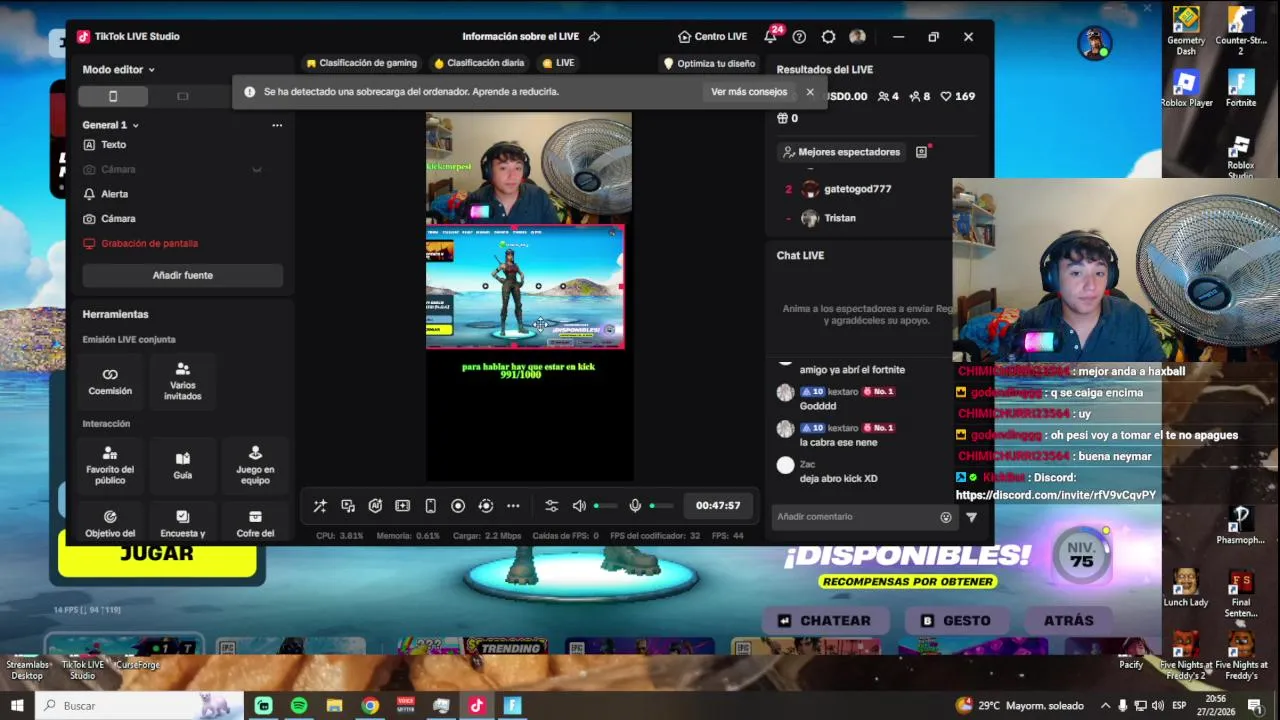Open the Cofre del tesoro tool
Image resolution: width=1280 pixels, height=720 pixels.
[255, 524]
